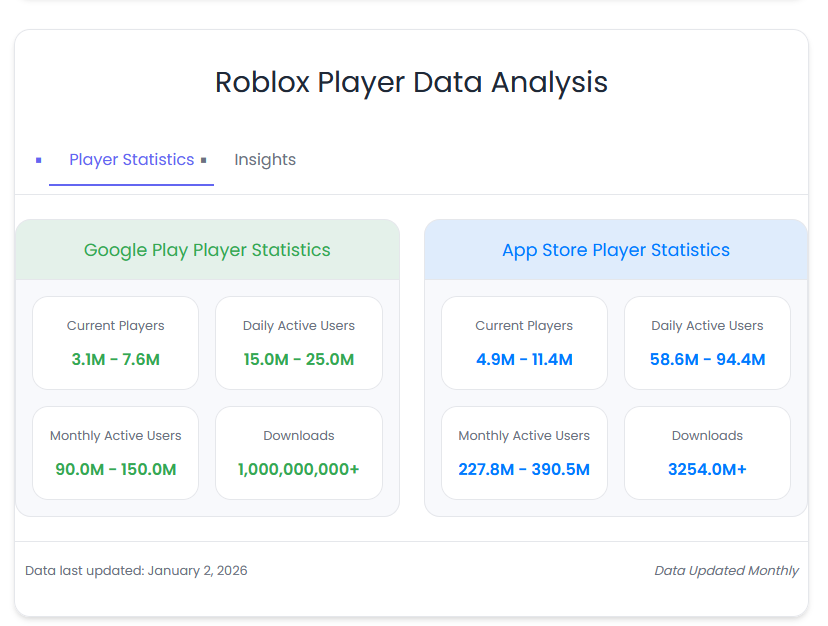Click the value 15.0M - 25.0M

[299, 359]
